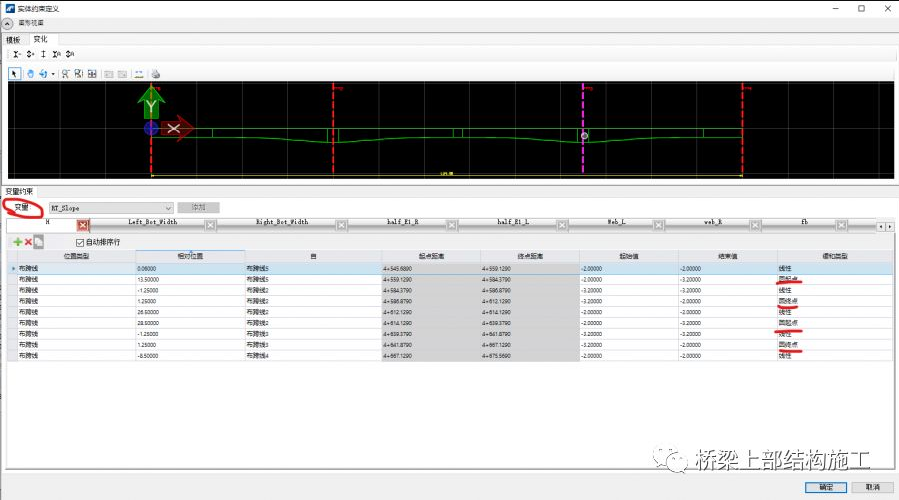The image size is (899, 500).
Task: Click the 缓和类型 column header
Action: pyautogui.click(x=835, y=256)
